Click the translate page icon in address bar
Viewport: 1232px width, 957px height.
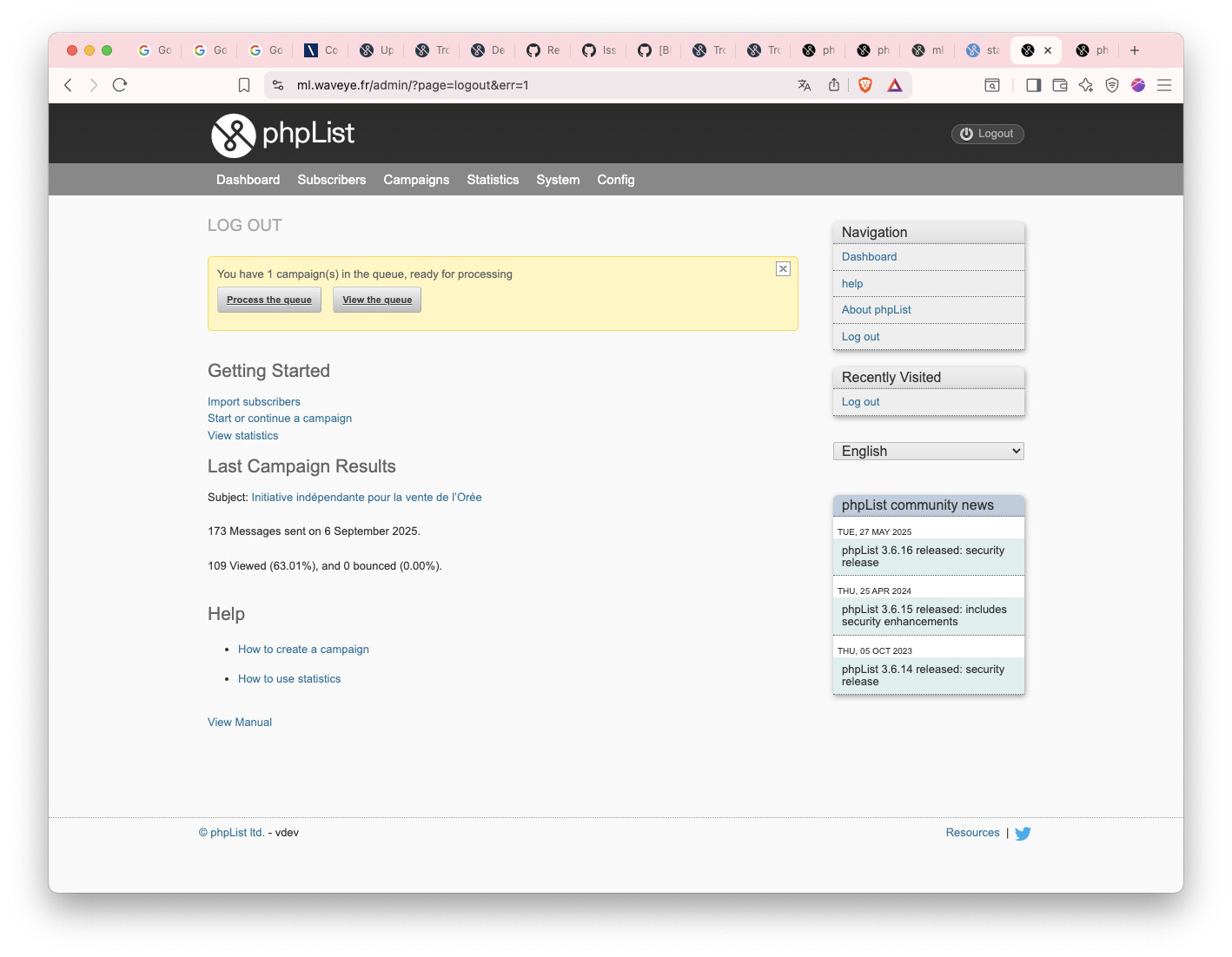coord(805,85)
